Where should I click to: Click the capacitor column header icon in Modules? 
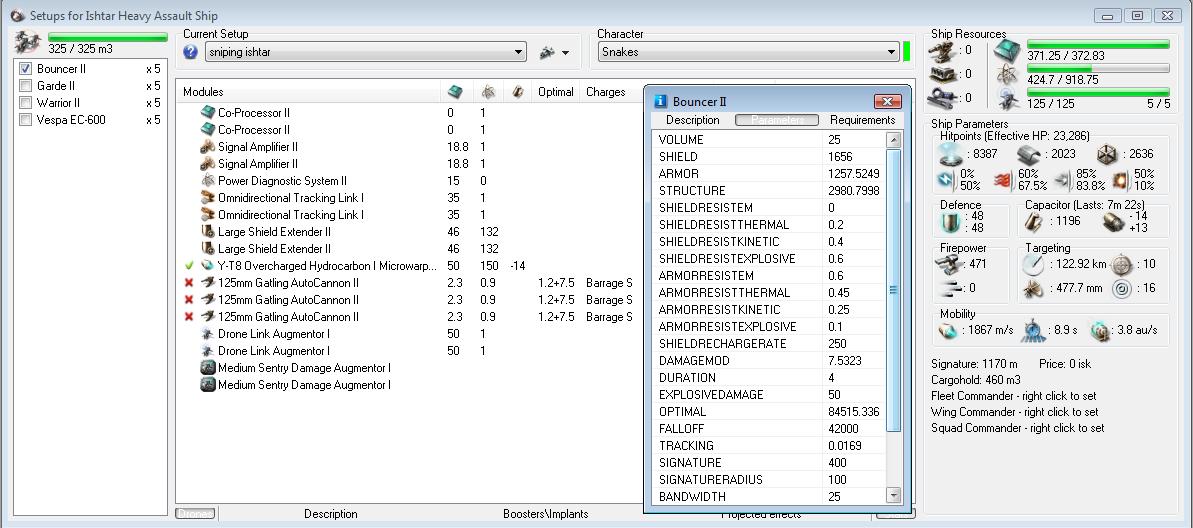[517, 92]
